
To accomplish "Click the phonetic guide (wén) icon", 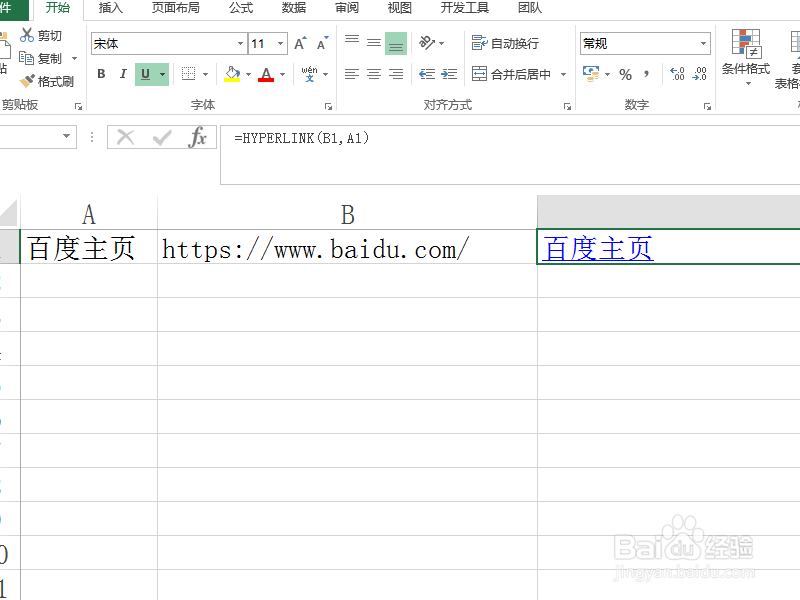I will 309,74.
